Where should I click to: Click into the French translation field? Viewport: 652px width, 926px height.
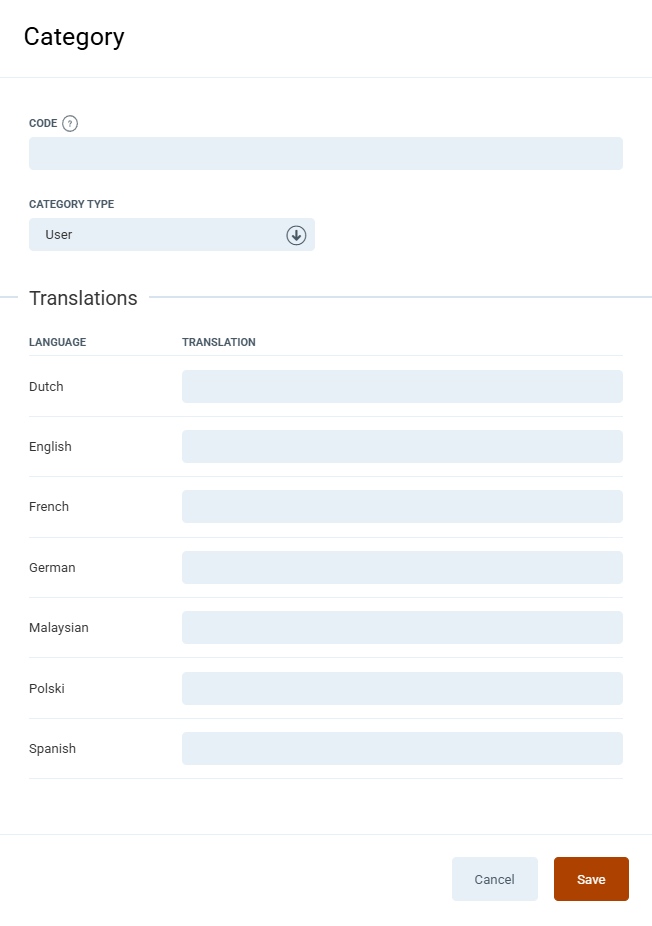click(x=401, y=507)
